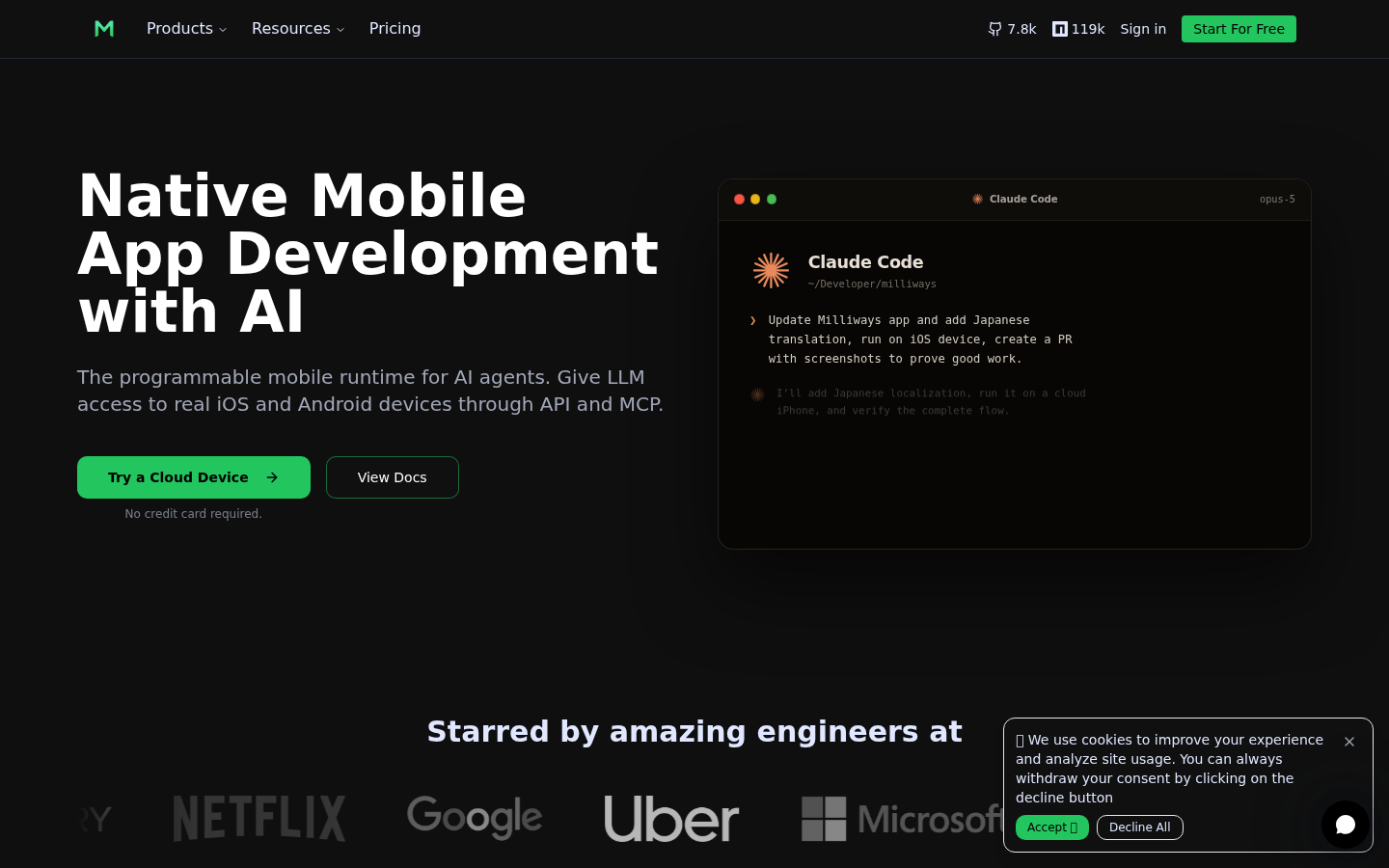The height and width of the screenshot is (868, 1389).
Task: Click the Try a Cloud Device button
Action: pyautogui.click(x=194, y=477)
